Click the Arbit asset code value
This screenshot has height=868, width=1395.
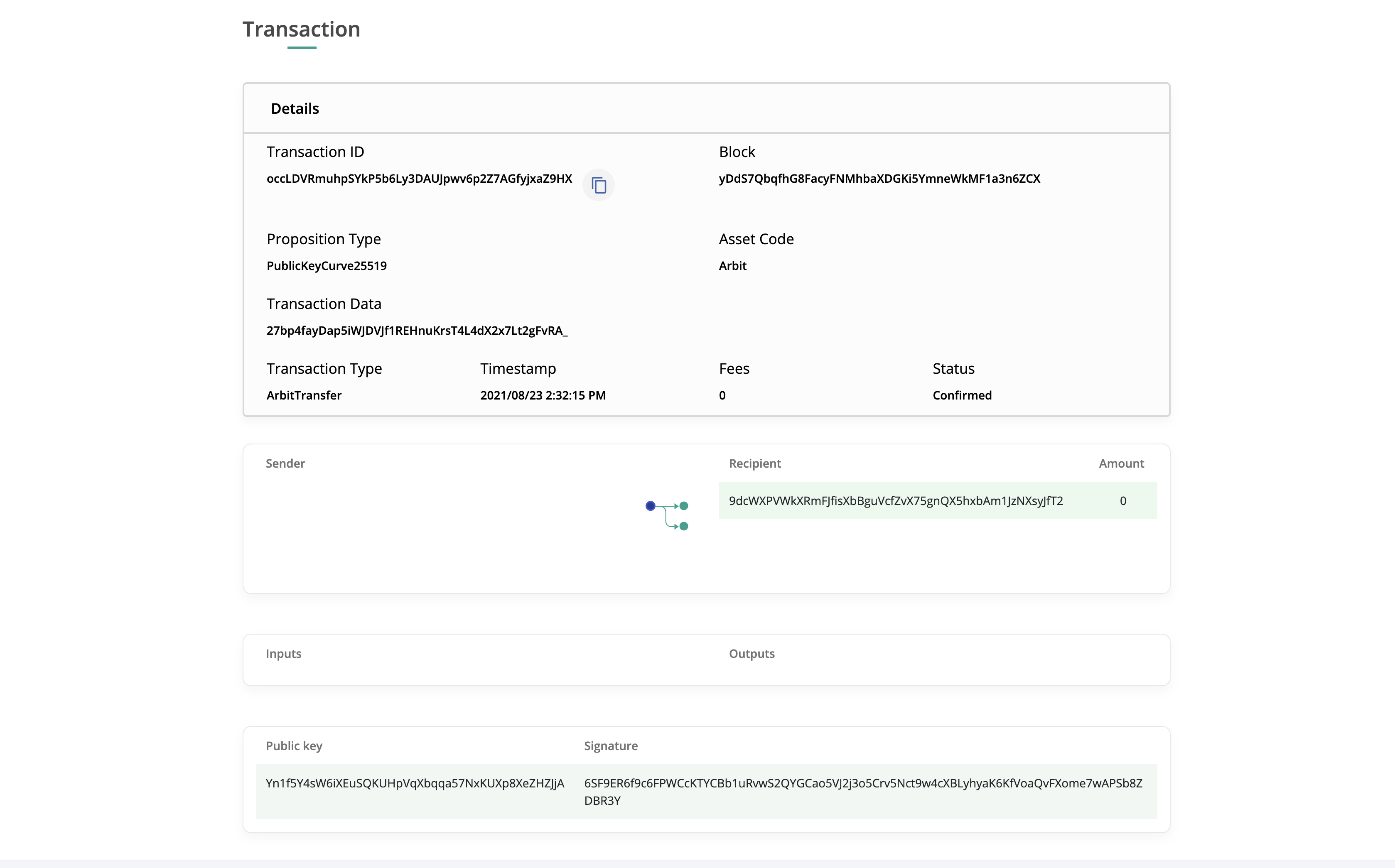coord(732,266)
